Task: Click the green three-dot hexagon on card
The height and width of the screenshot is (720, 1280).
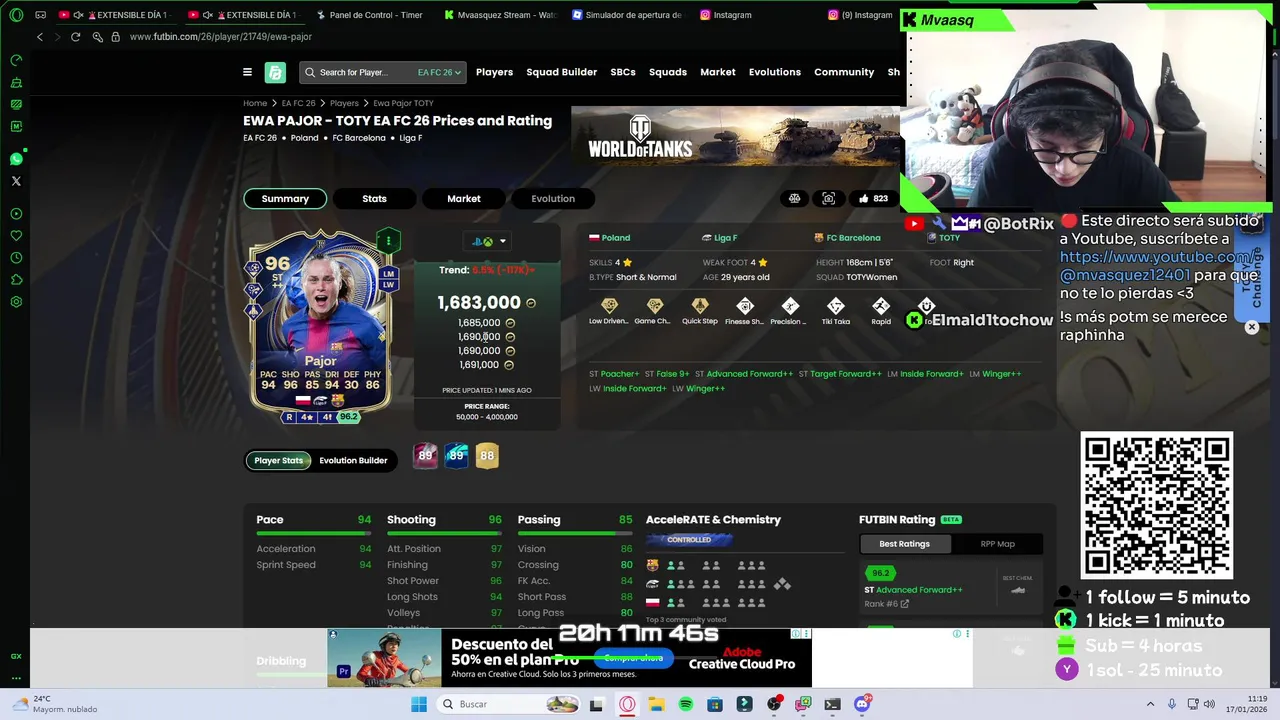Action: pyautogui.click(x=388, y=240)
